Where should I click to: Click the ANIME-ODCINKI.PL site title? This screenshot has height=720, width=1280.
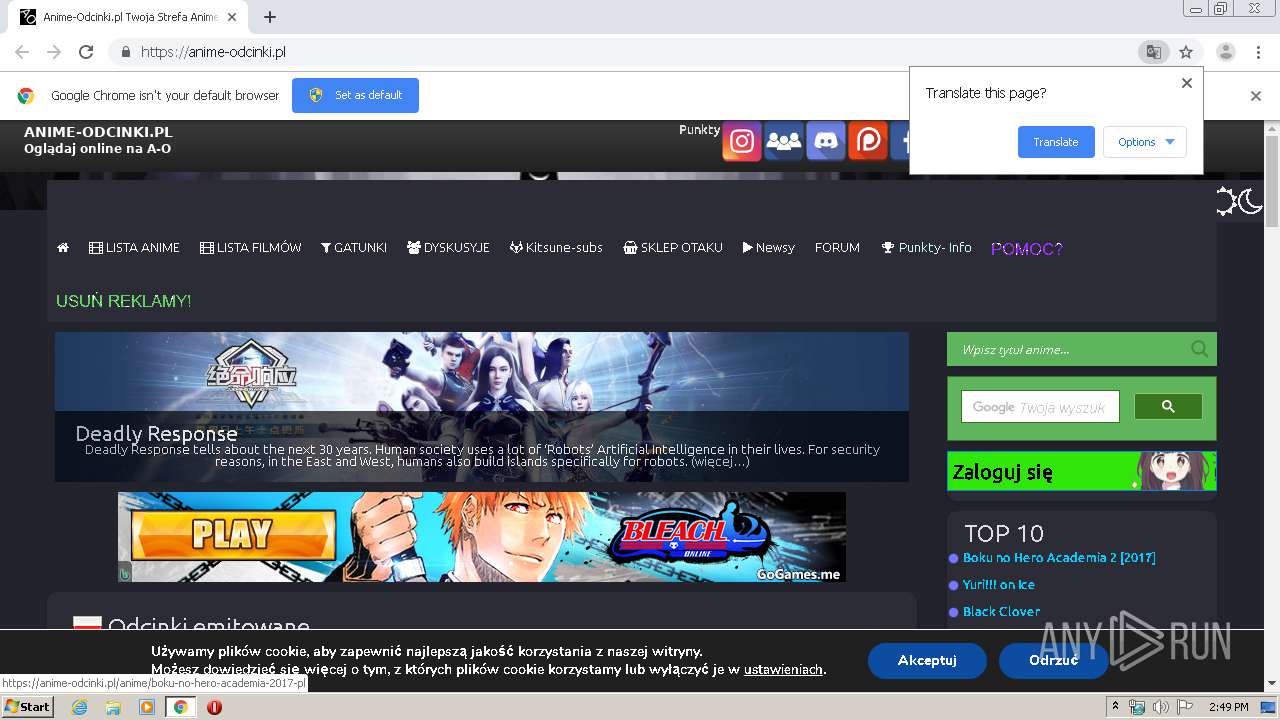(x=98, y=132)
